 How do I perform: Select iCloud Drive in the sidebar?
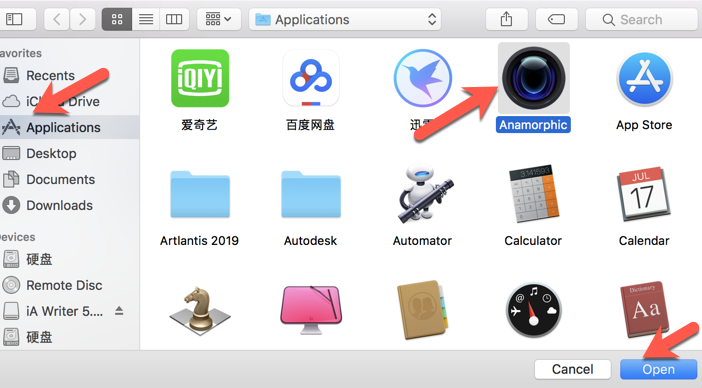tap(69, 101)
